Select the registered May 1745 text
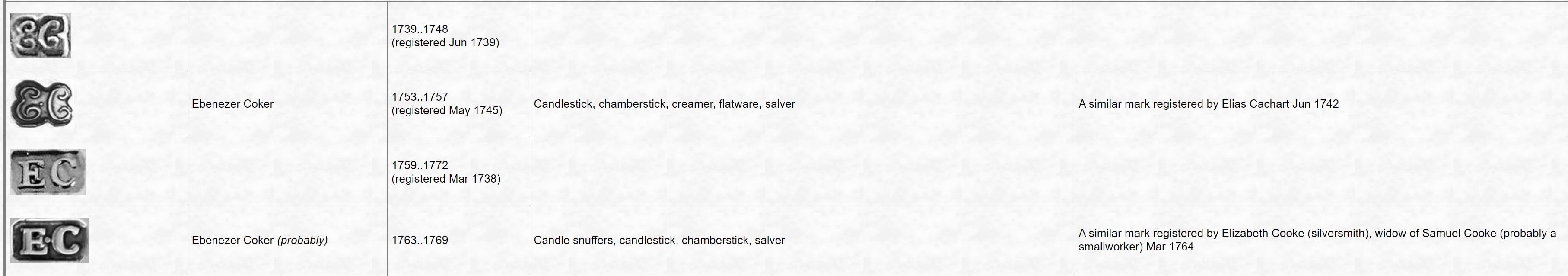The image size is (1568, 276). [x=447, y=111]
